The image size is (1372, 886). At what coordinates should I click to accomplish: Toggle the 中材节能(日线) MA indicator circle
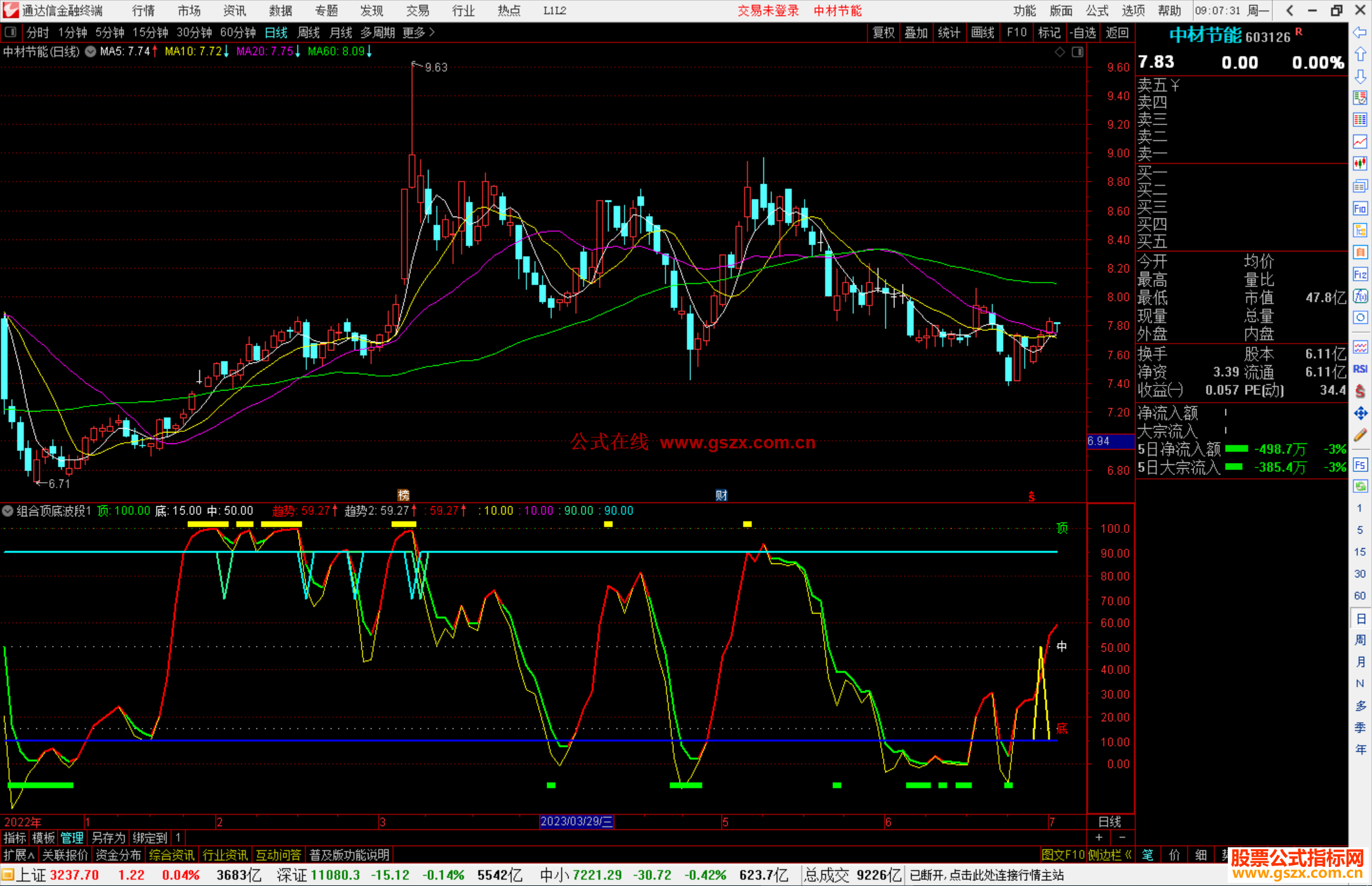pos(91,51)
